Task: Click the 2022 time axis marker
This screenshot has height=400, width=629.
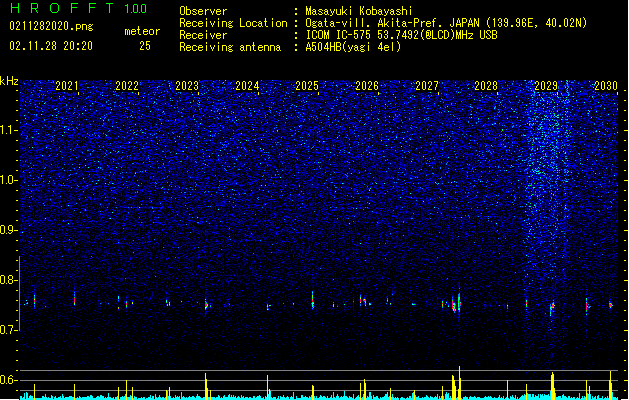Action: coord(127,86)
